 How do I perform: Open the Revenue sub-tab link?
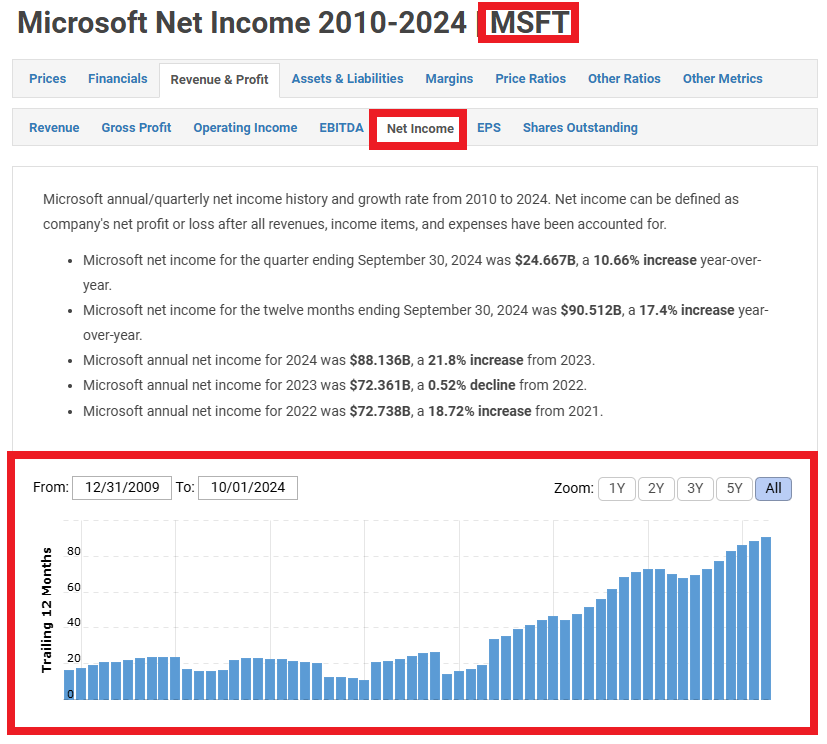[54, 128]
